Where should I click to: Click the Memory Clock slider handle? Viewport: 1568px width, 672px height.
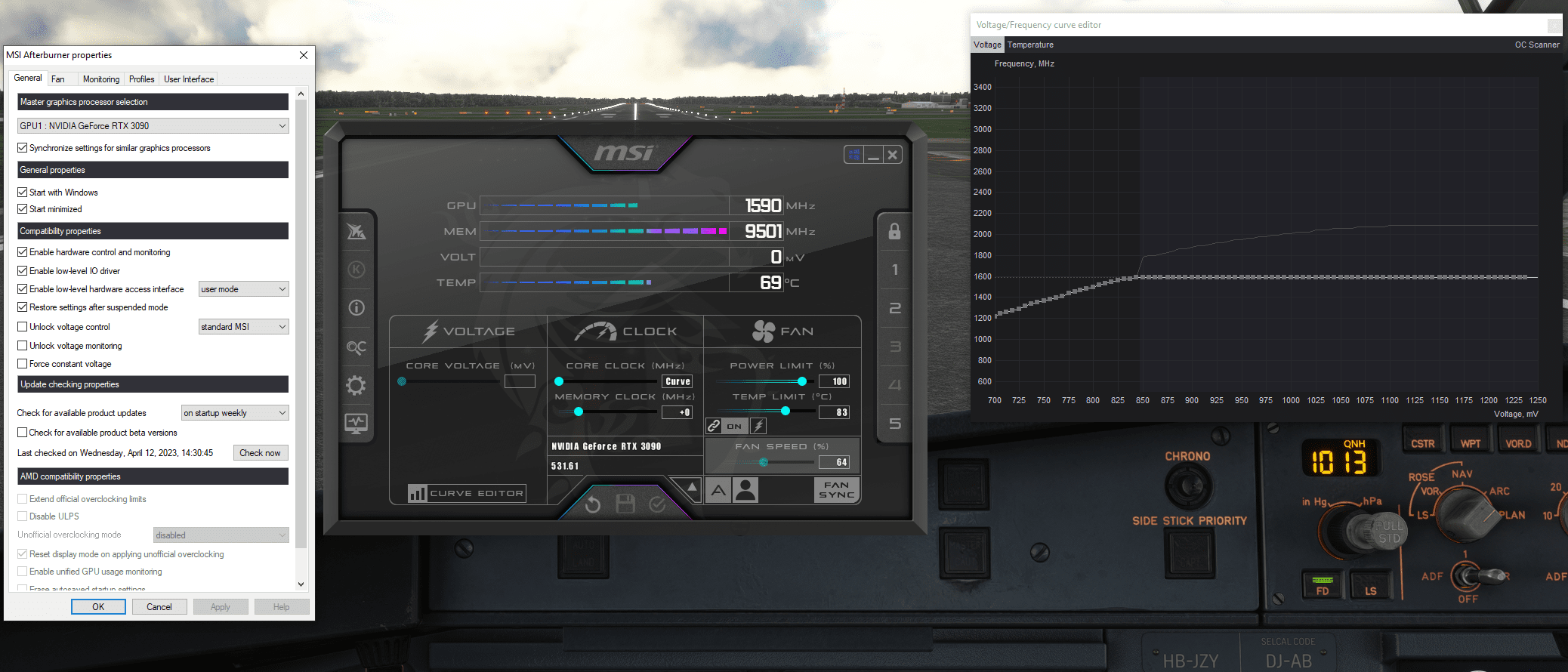point(579,412)
